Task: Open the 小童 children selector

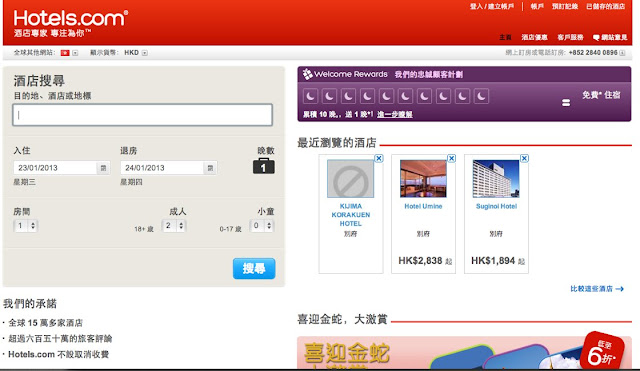Action: (x=262, y=225)
